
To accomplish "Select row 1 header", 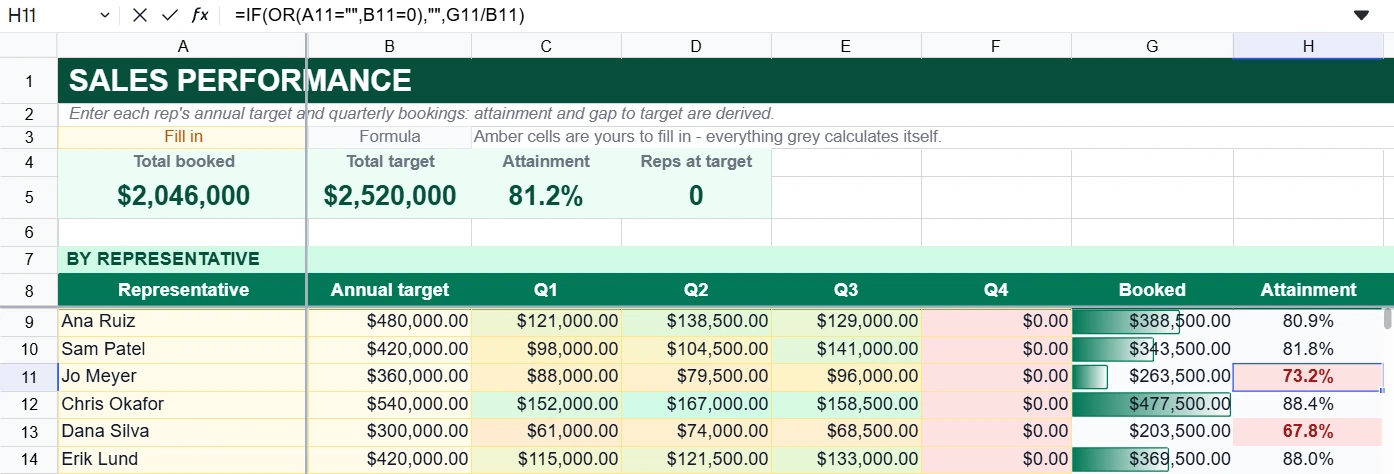I will tap(29, 81).
